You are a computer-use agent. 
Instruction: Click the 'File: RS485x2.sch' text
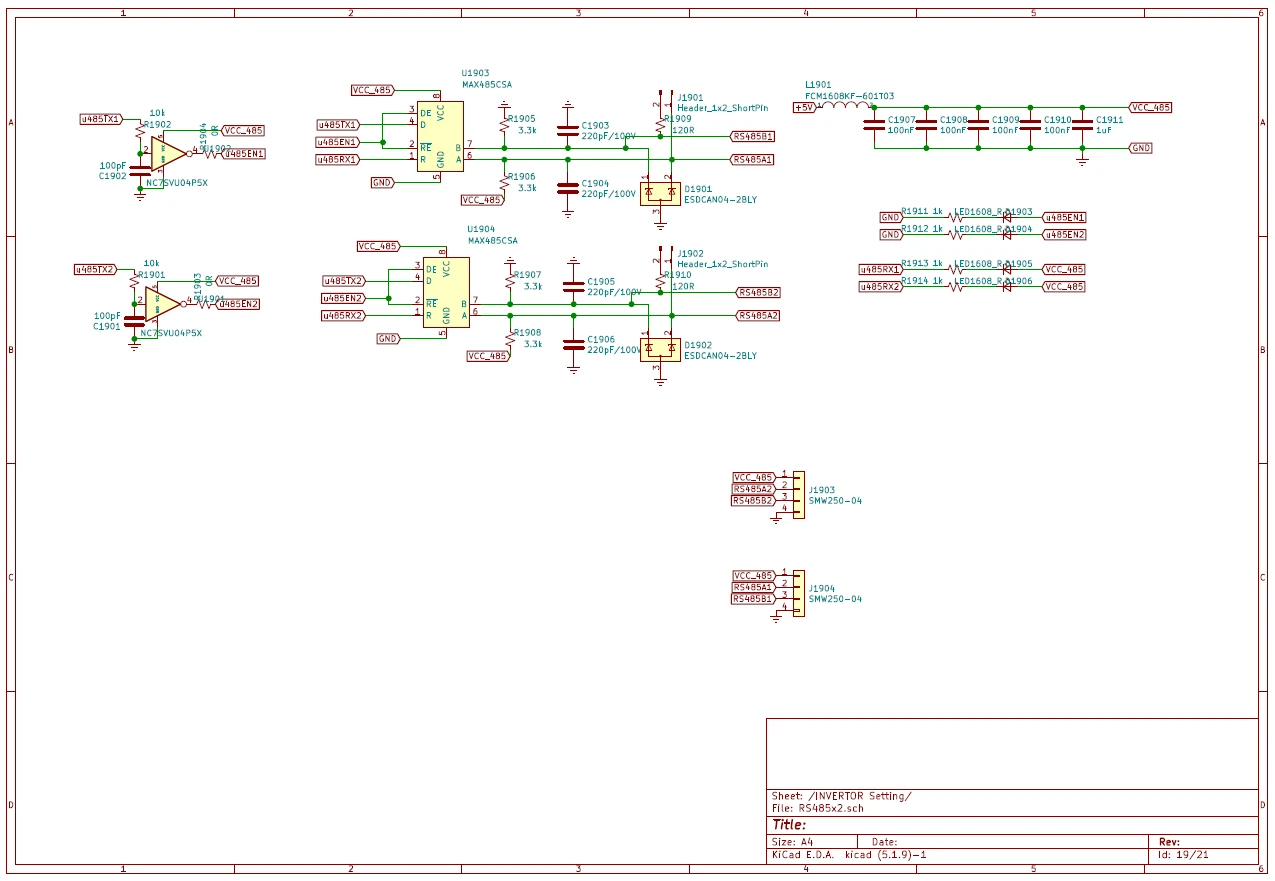[x=817, y=808]
